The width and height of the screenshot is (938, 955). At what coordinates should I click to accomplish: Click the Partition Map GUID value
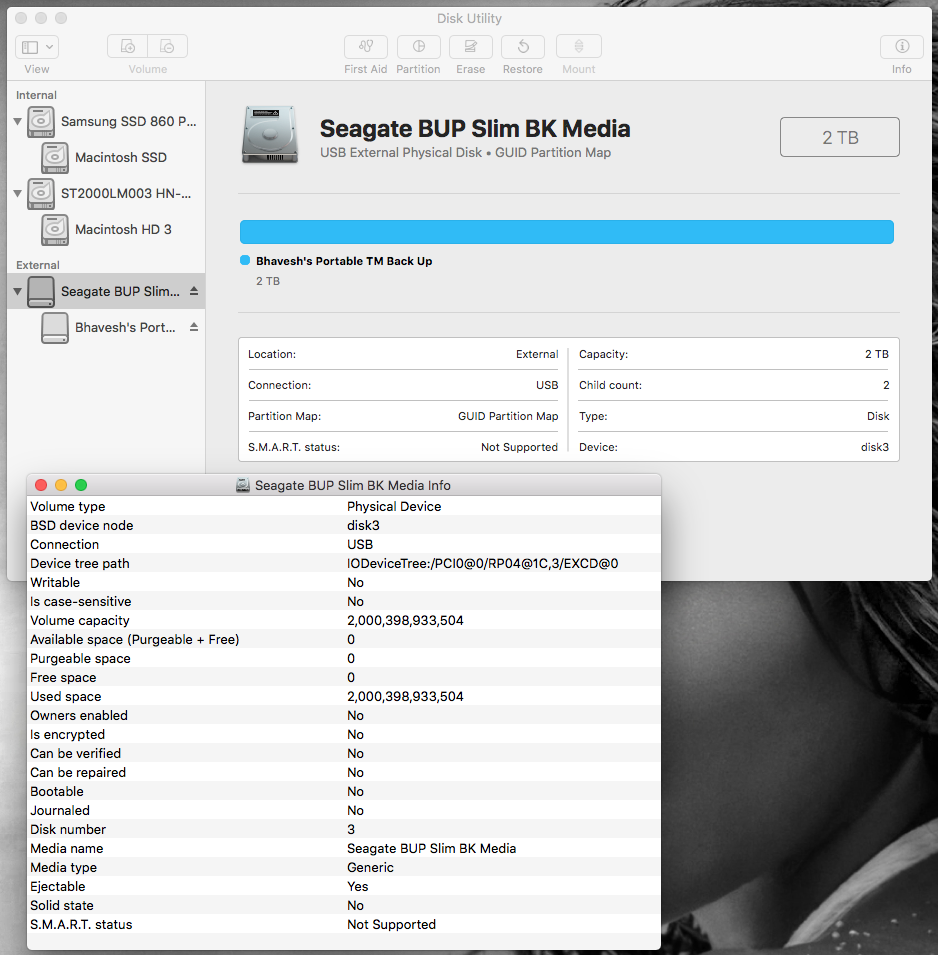point(508,416)
